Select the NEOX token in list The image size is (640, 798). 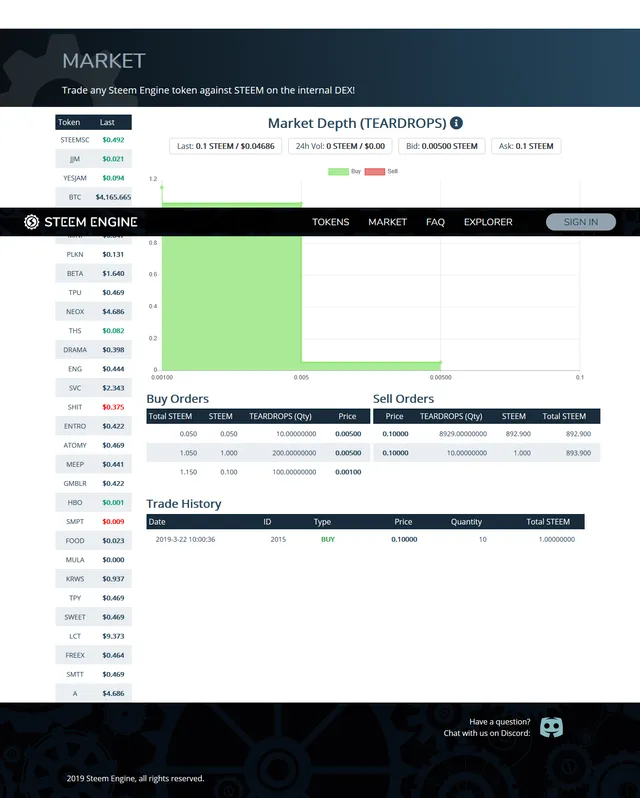[x=94, y=311]
